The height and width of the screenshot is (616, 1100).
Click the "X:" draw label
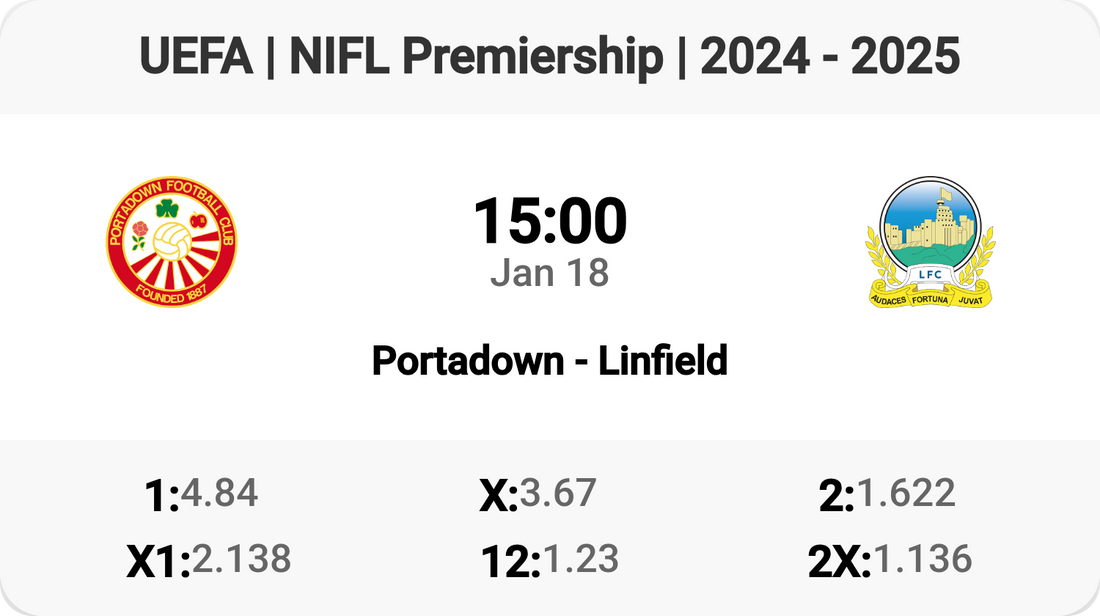click(498, 496)
